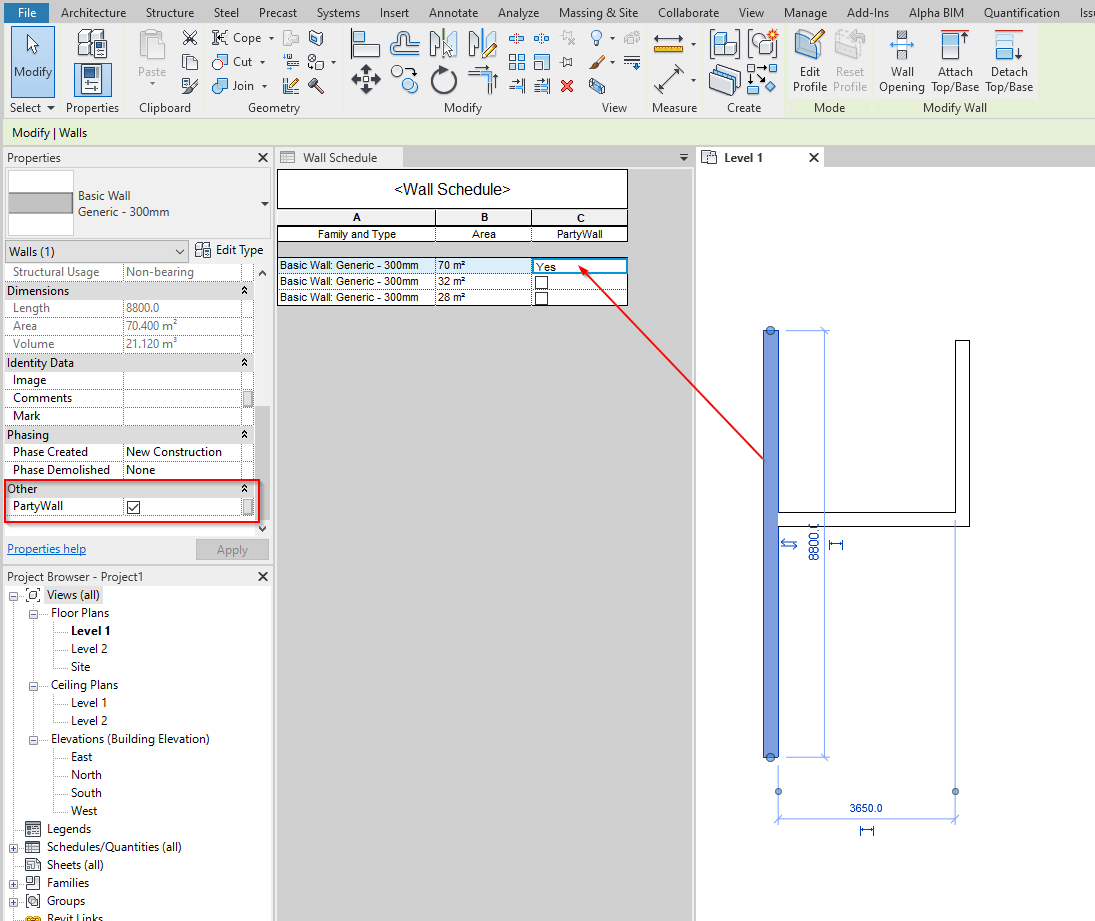Image resolution: width=1095 pixels, height=921 pixels.
Task: Open the Wall Opening tool
Action: (x=901, y=60)
